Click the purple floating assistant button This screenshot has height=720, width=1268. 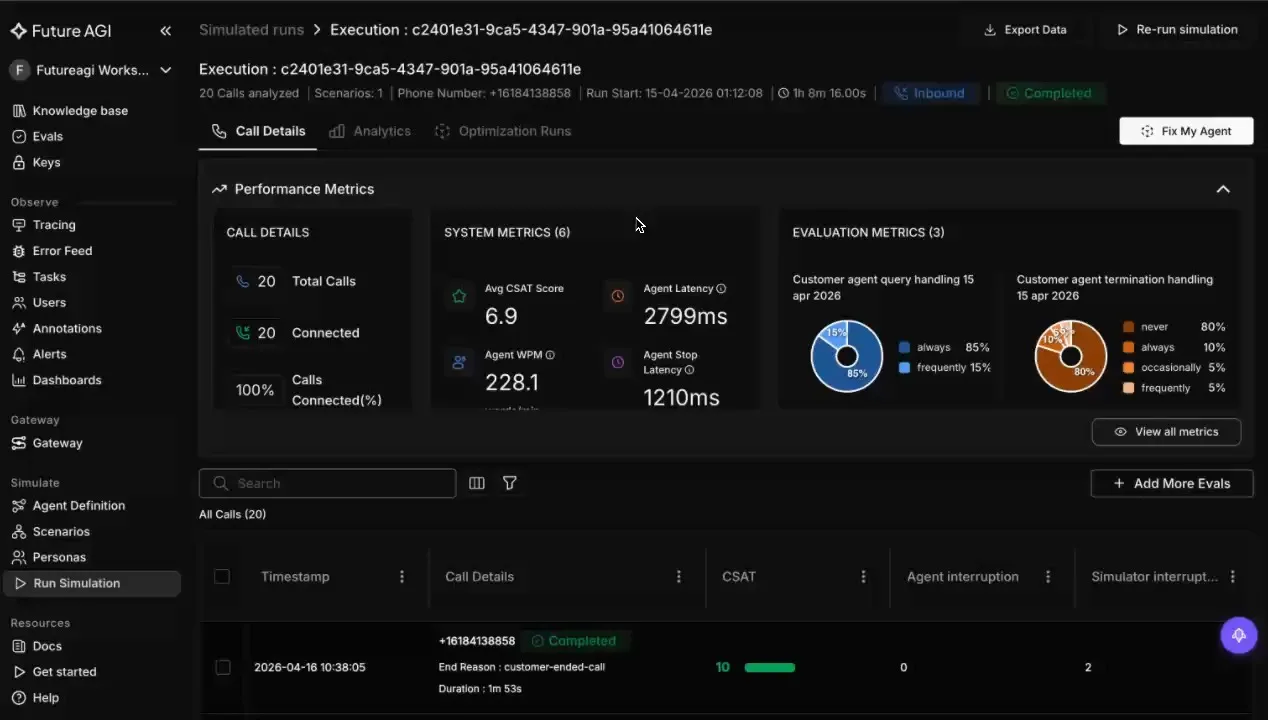(x=1239, y=635)
